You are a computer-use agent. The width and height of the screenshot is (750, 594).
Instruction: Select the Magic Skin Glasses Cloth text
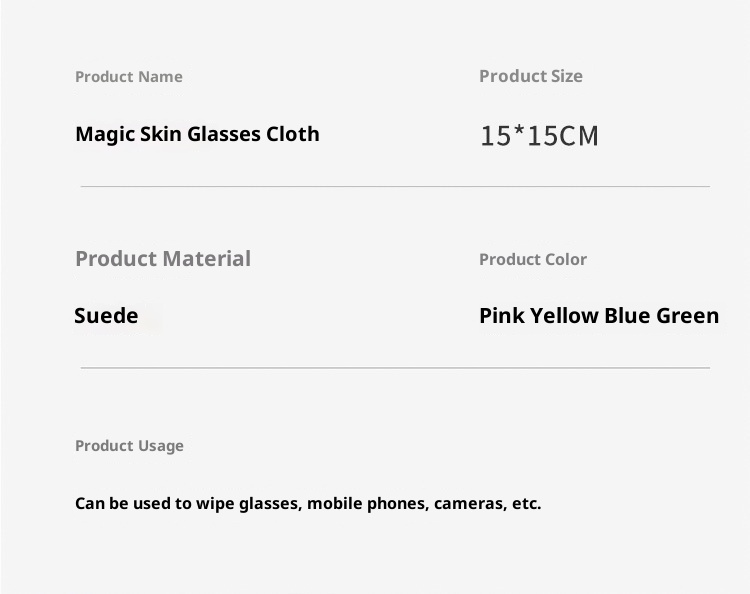point(197,134)
